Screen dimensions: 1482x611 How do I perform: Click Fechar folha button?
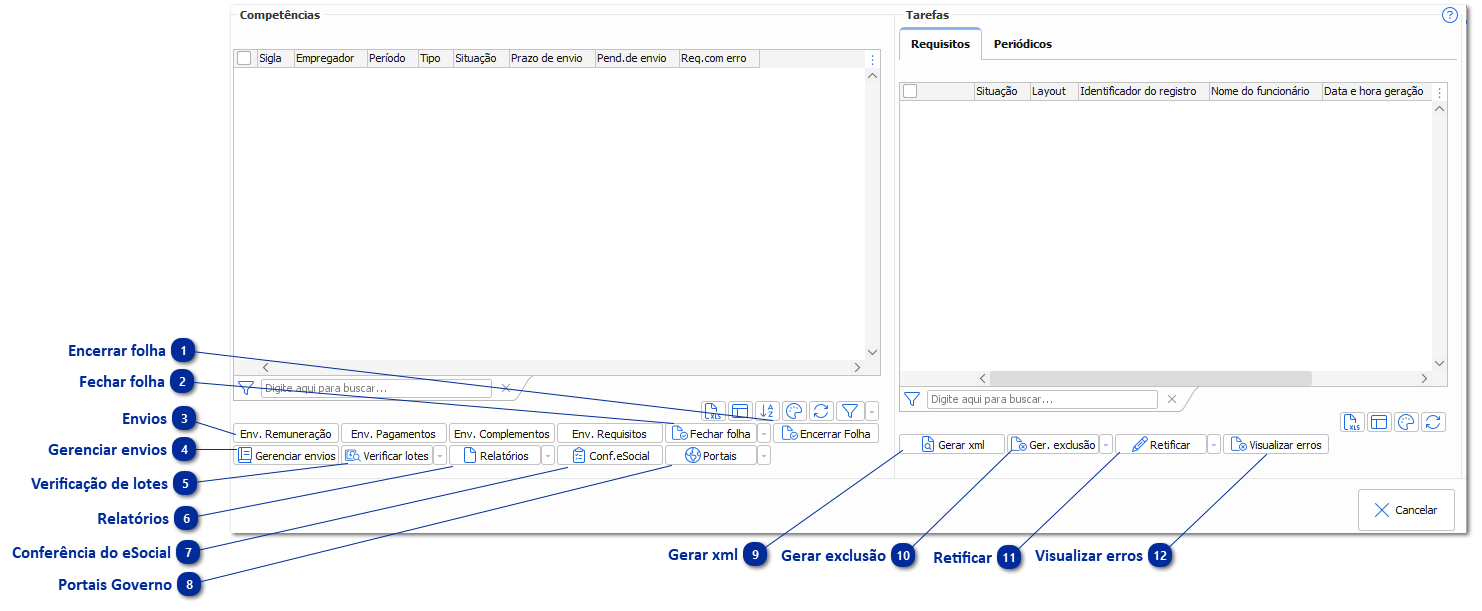coord(710,434)
